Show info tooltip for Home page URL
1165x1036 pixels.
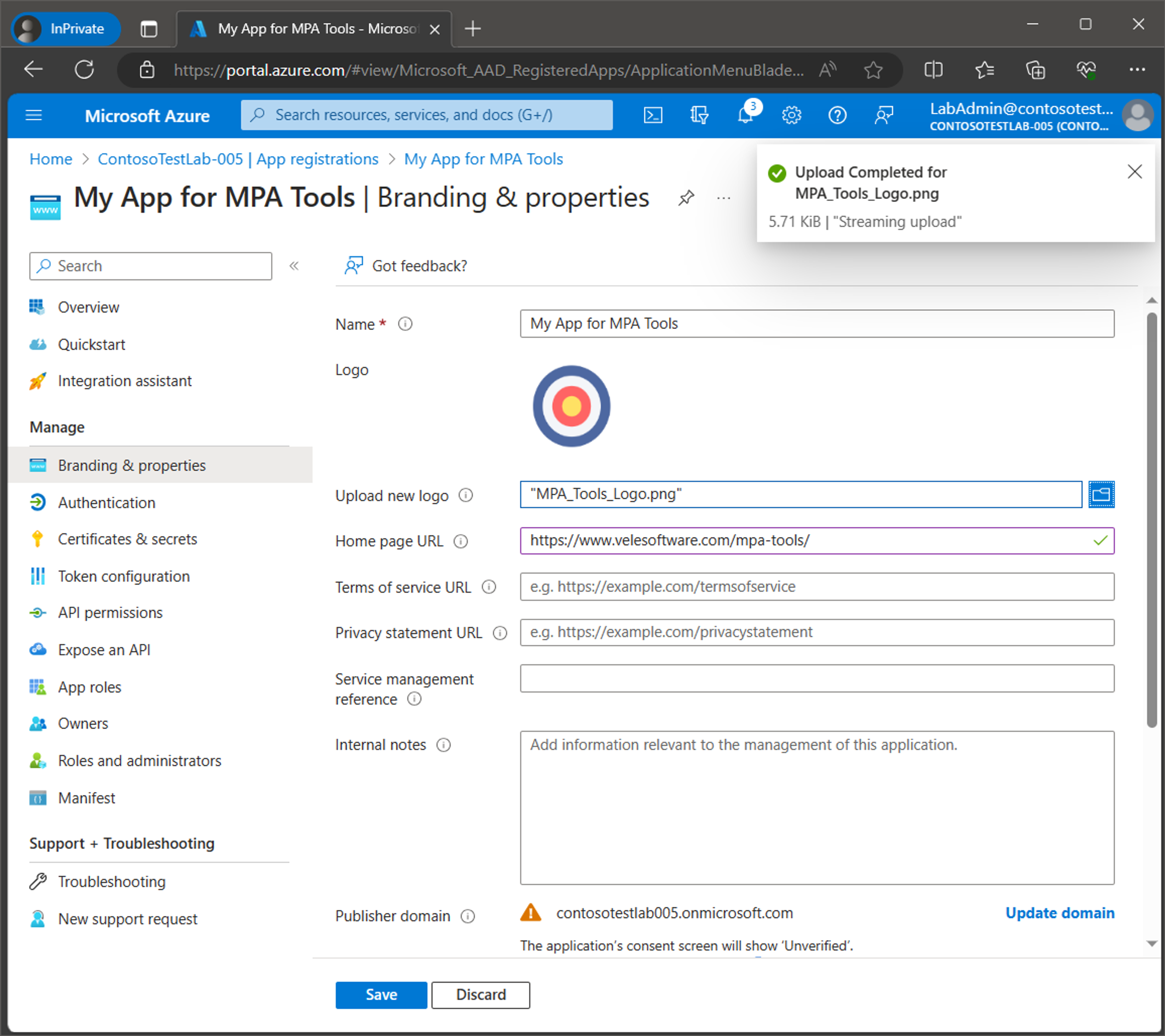tap(461, 541)
